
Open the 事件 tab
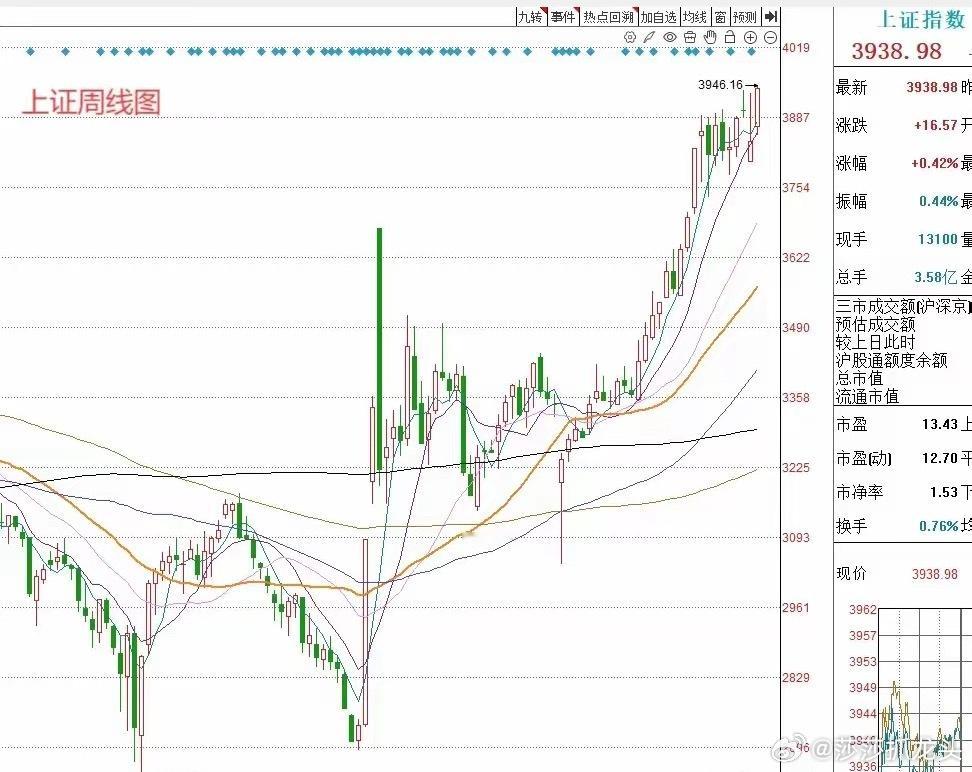pyautogui.click(x=564, y=17)
